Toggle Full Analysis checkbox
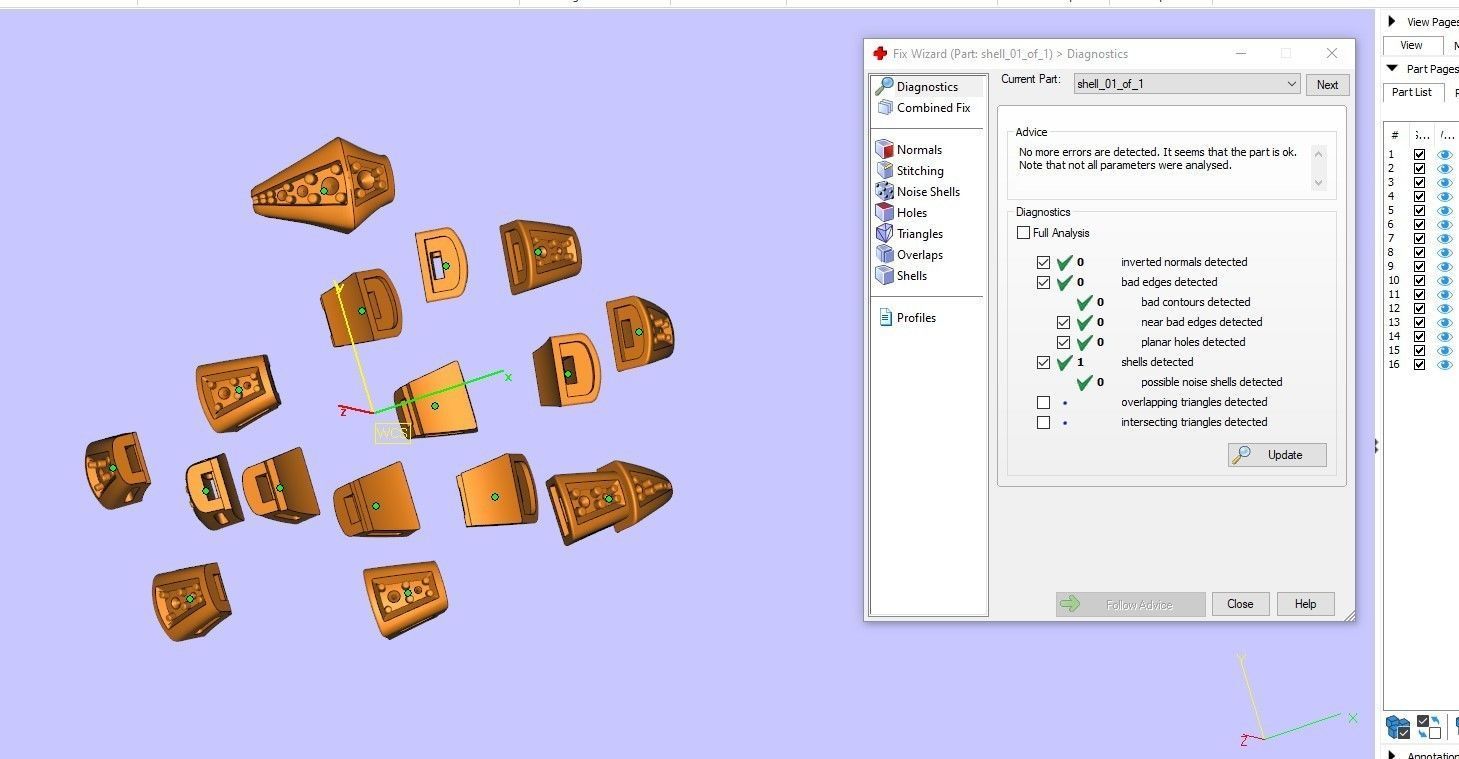The image size is (1459, 759). coord(1023,233)
